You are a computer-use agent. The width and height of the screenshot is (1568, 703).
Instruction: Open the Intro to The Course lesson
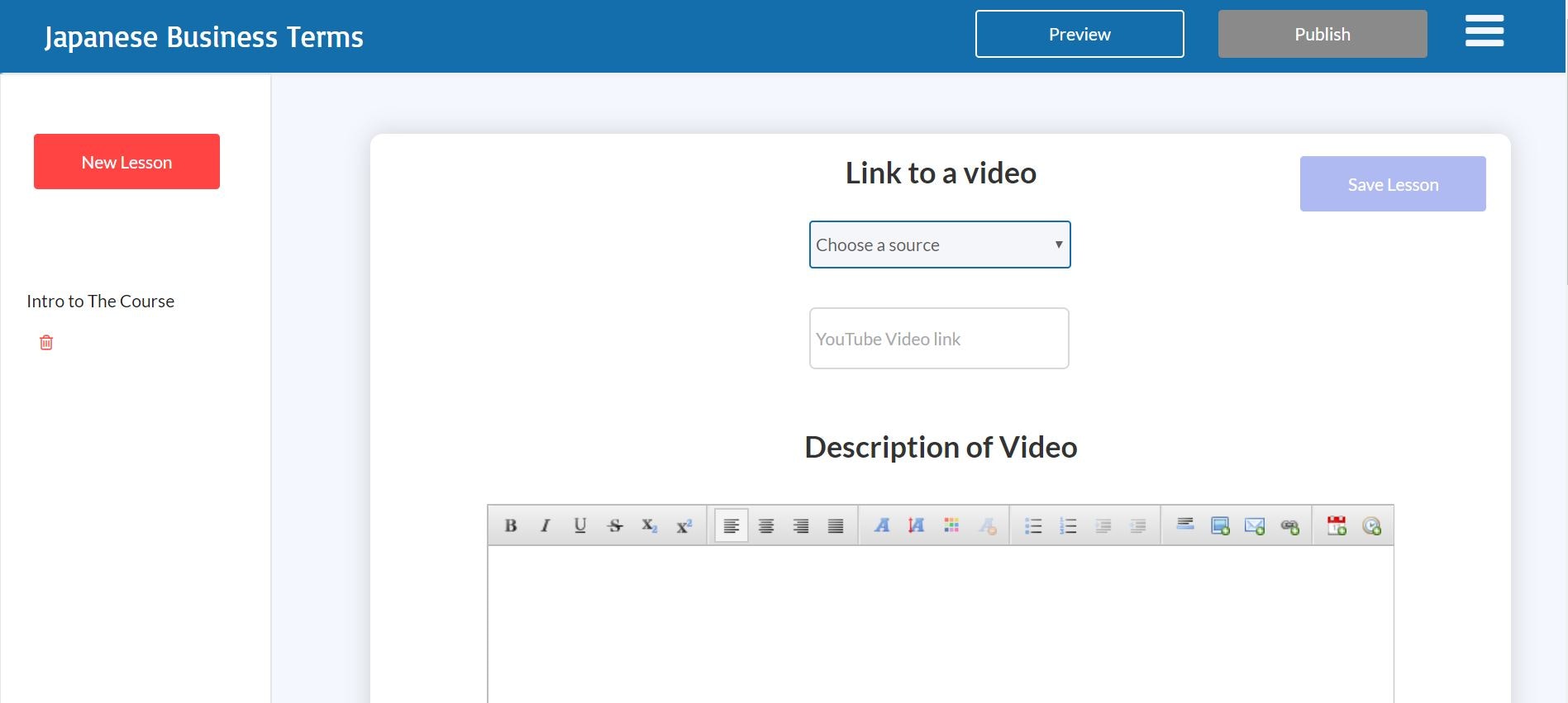pos(101,302)
